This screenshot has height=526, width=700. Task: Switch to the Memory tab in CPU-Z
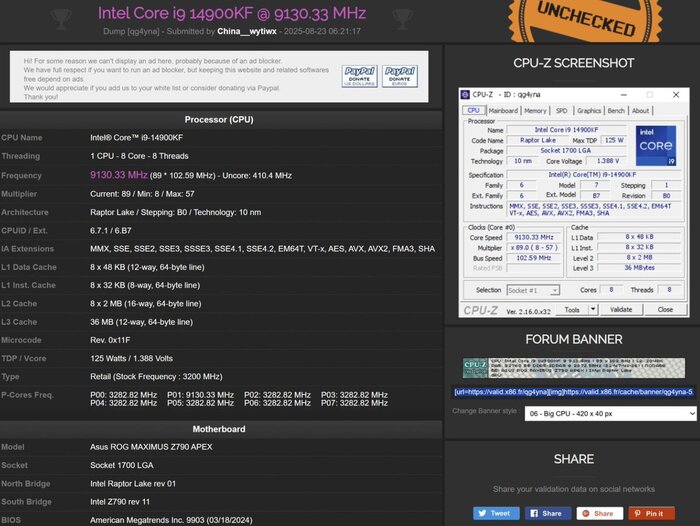535,111
